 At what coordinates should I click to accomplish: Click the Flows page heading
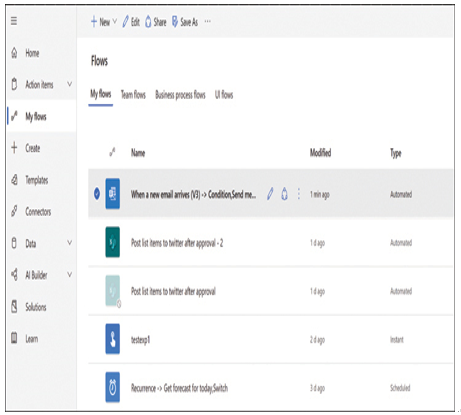pos(99,61)
